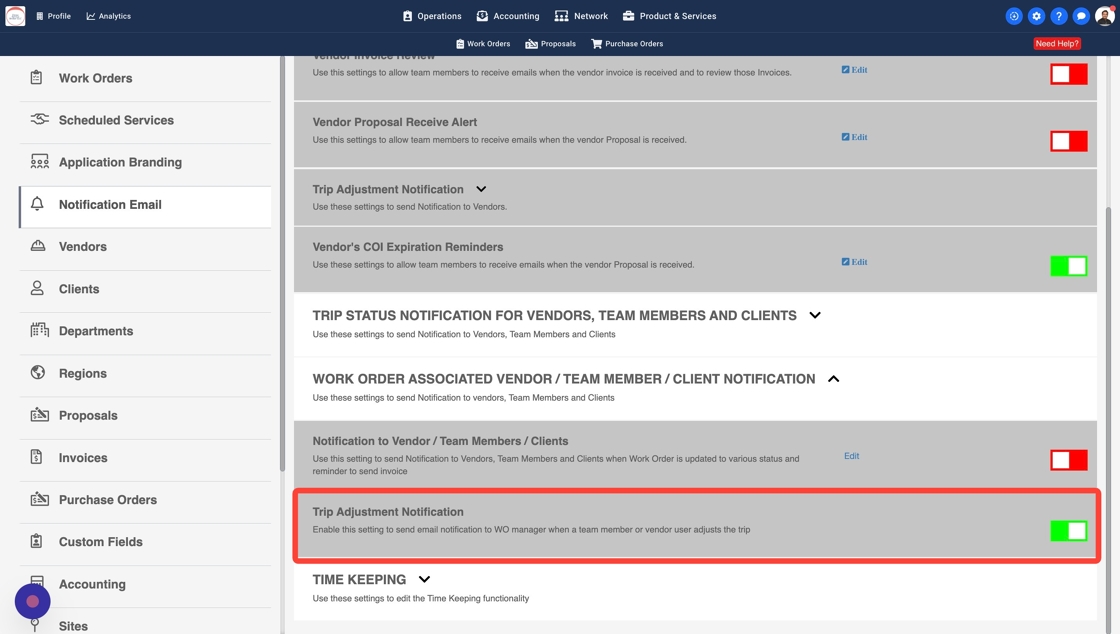Click the Vendor's COI Expiration Reminders title

(x=408, y=247)
